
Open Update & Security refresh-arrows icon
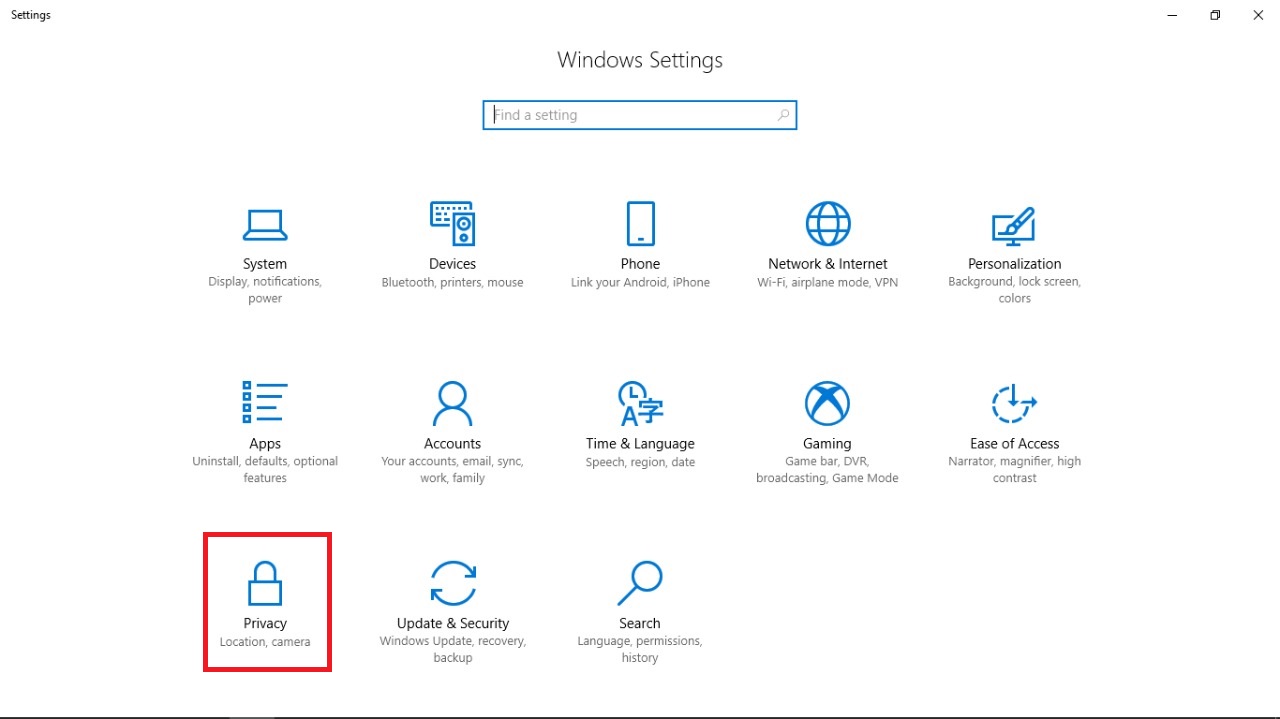pyautogui.click(x=453, y=583)
